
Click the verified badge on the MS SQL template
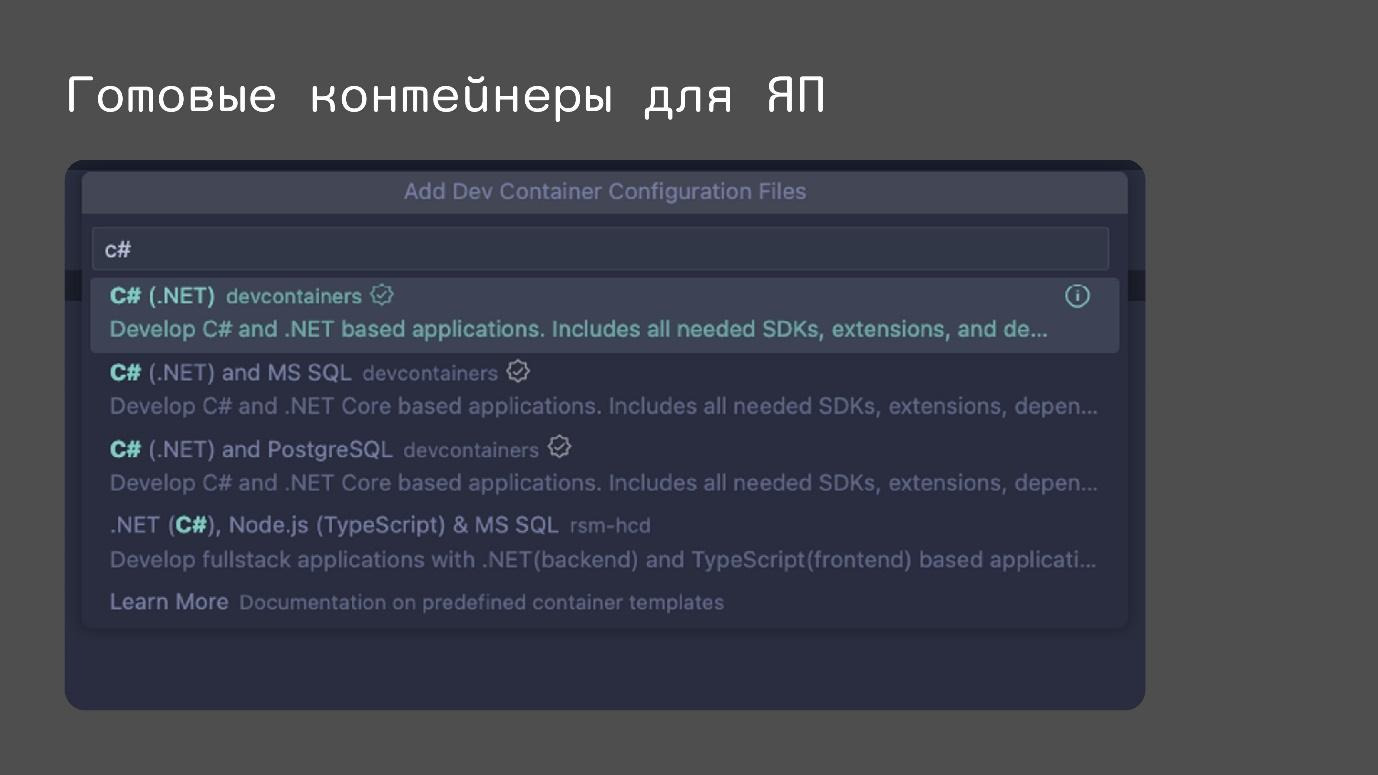click(x=516, y=372)
